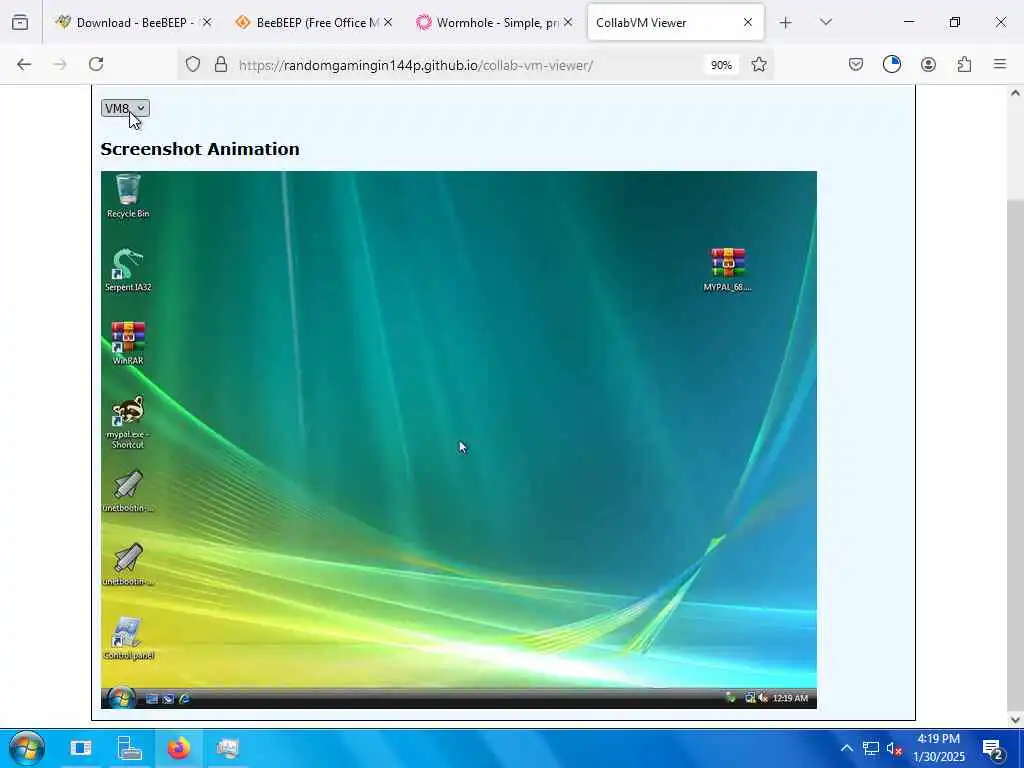
Task: Click the Internet Explorer quick launch icon
Action: (x=185, y=699)
